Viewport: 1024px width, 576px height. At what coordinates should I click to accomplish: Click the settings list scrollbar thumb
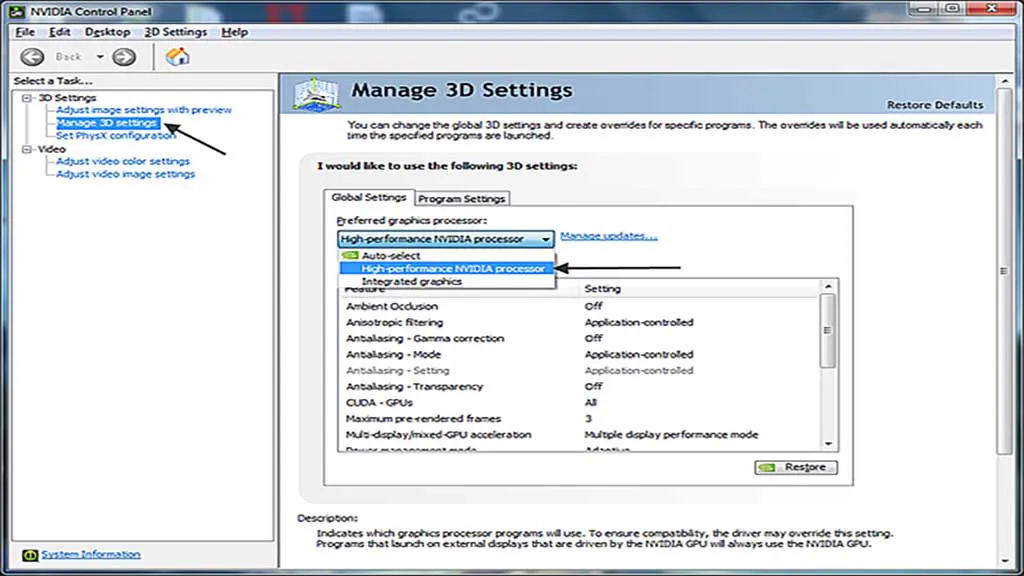[827, 330]
